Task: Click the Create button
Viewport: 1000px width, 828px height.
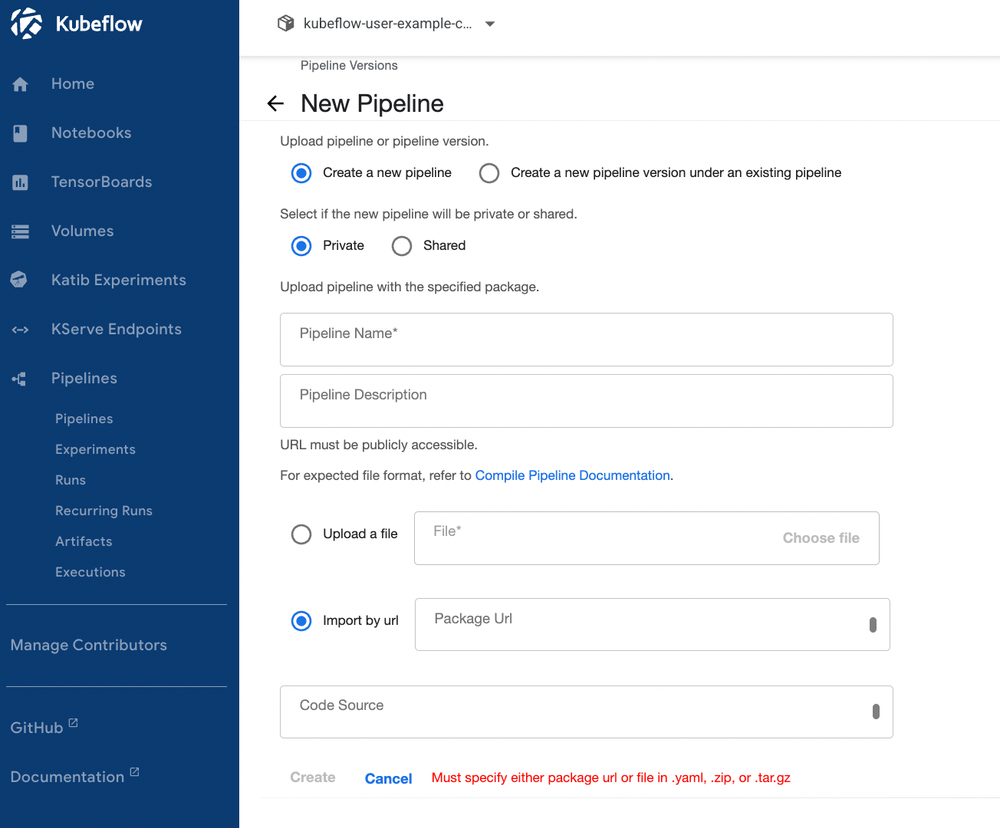Action: click(x=312, y=777)
